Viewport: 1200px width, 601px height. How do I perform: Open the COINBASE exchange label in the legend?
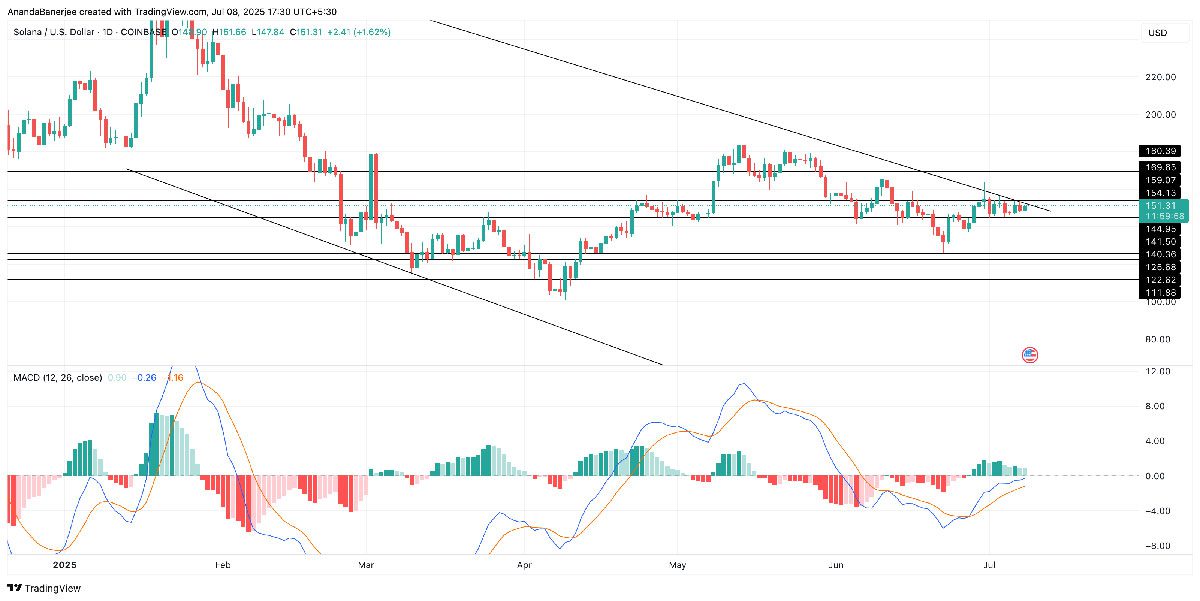tap(142, 31)
